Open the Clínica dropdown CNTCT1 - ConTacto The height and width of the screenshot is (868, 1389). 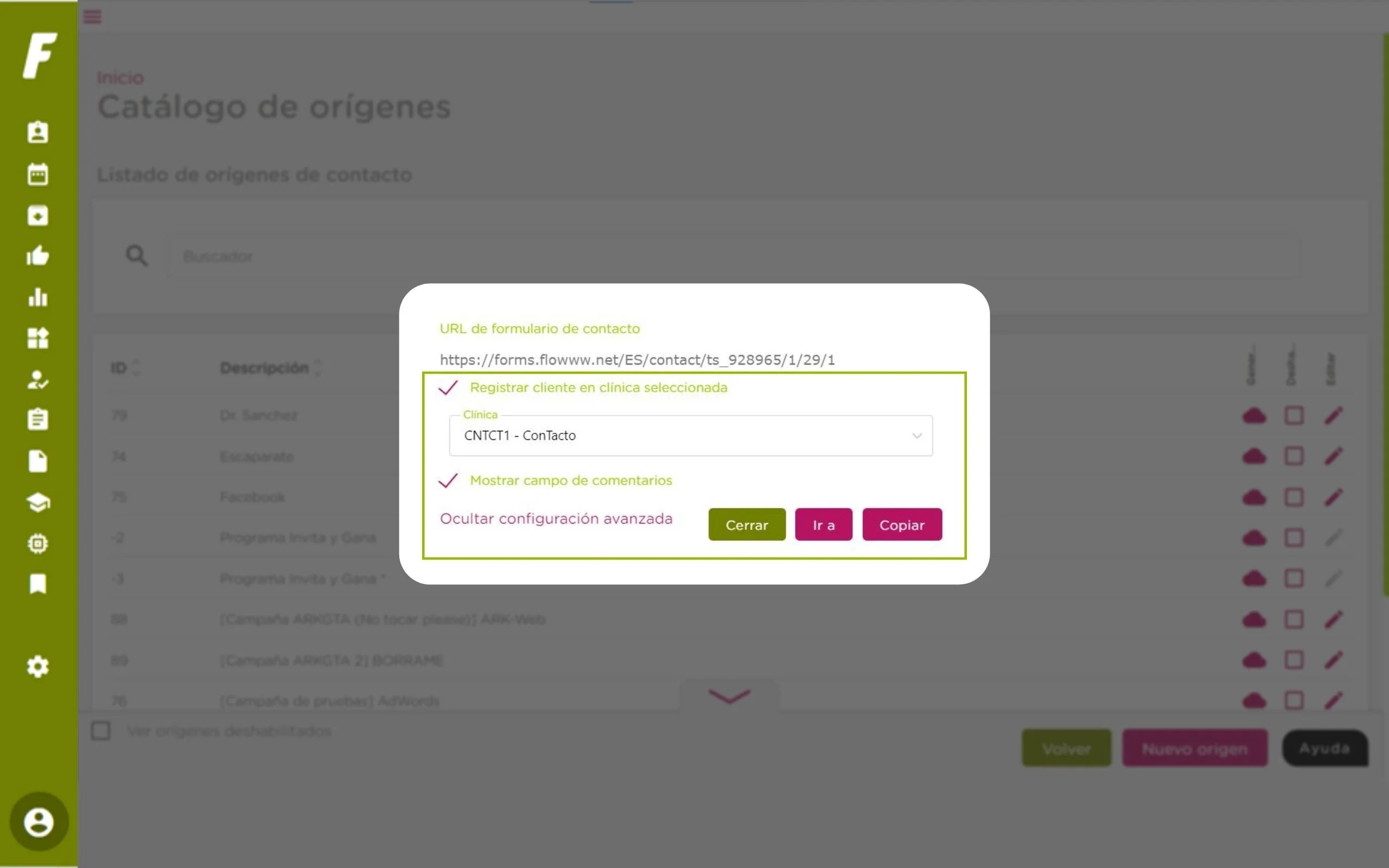point(691,436)
